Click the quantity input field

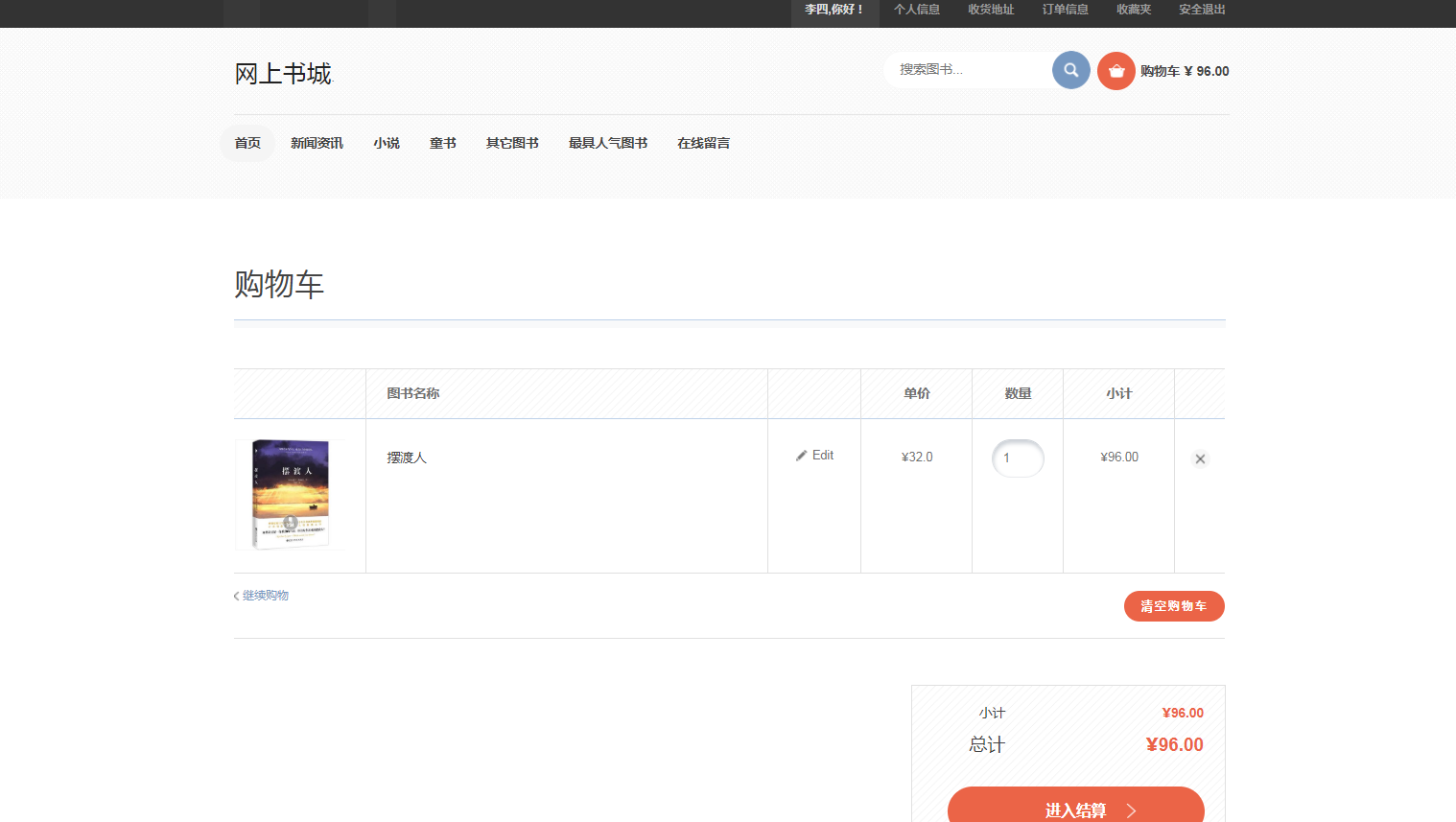[1017, 458]
